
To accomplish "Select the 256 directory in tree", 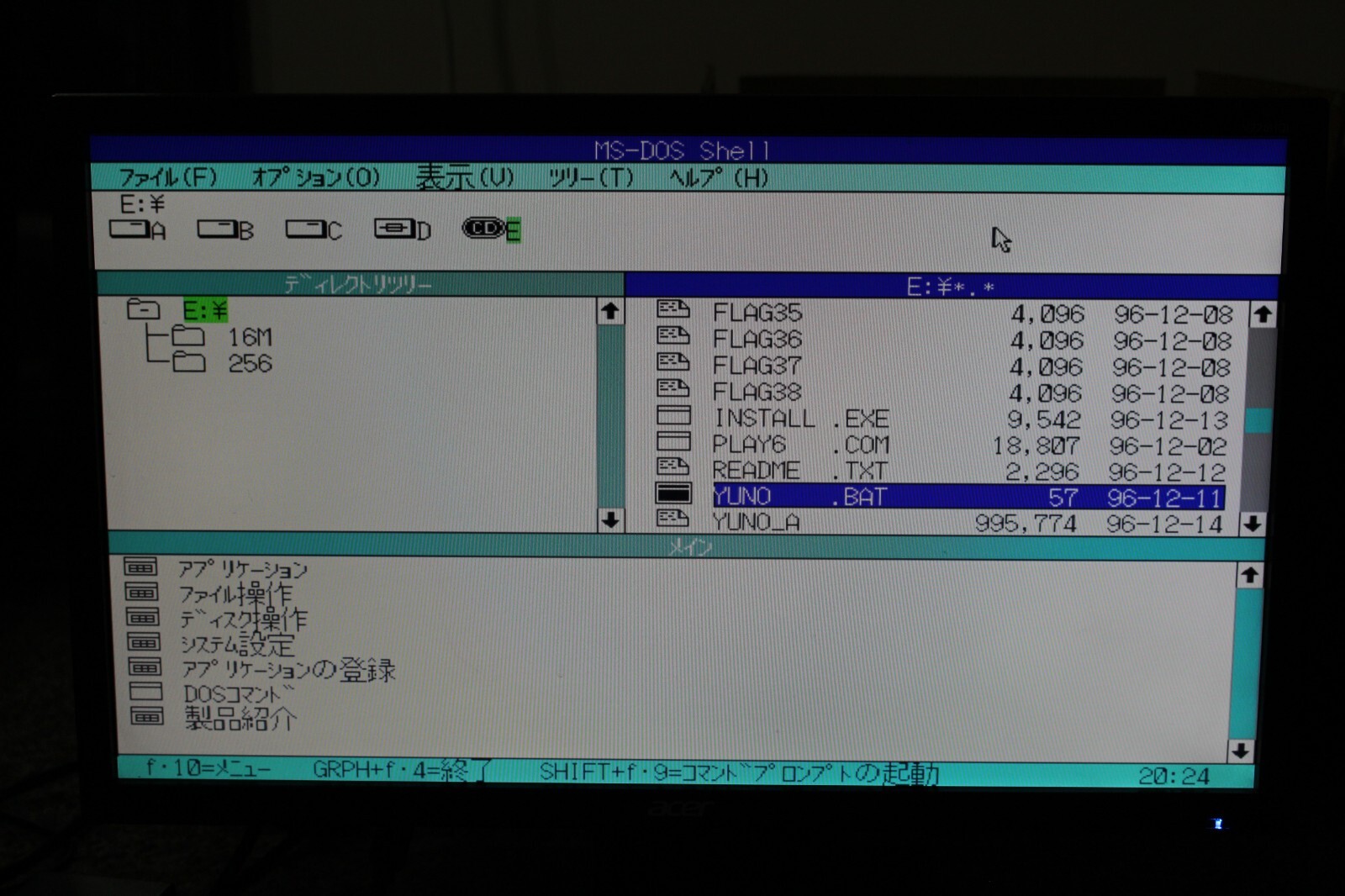I will pos(250,363).
